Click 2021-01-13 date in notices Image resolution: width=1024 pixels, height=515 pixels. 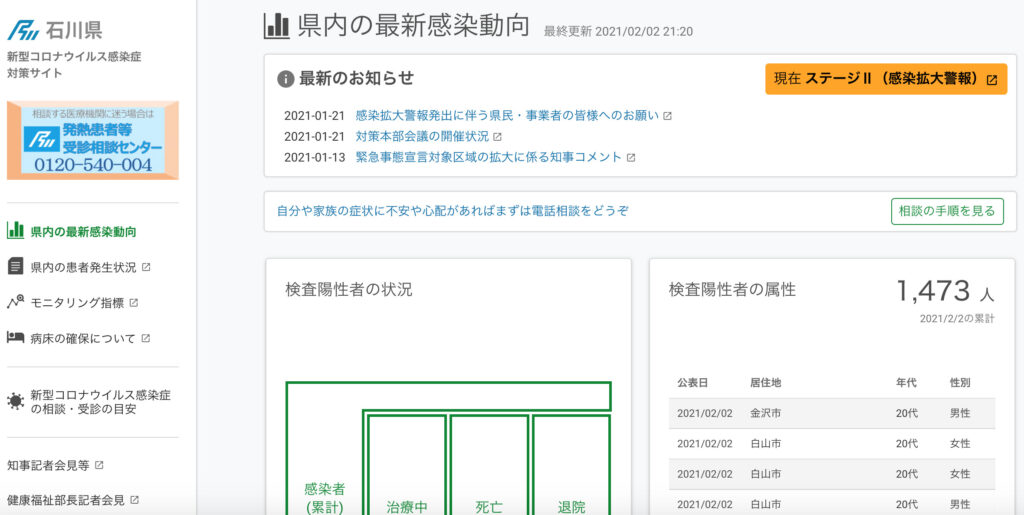tap(314, 157)
